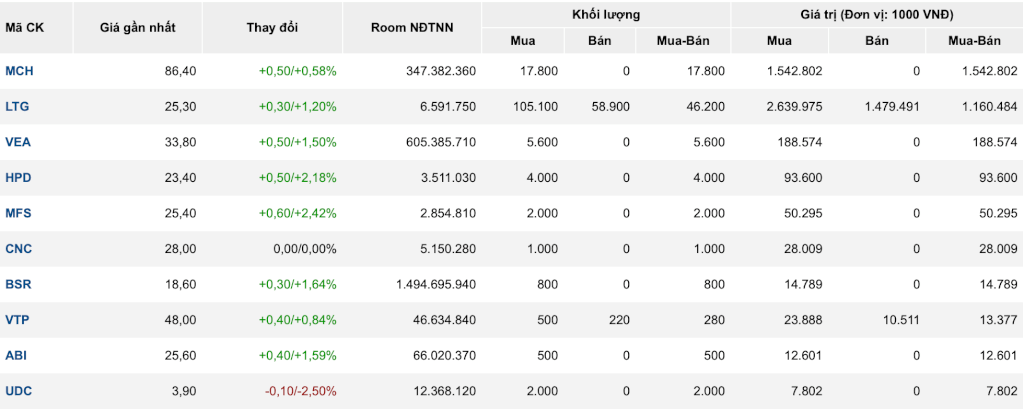Open the VEA stock ticker link
Image resolution: width=1024 pixels, height=410 pixels.
(x=18, y=142)
